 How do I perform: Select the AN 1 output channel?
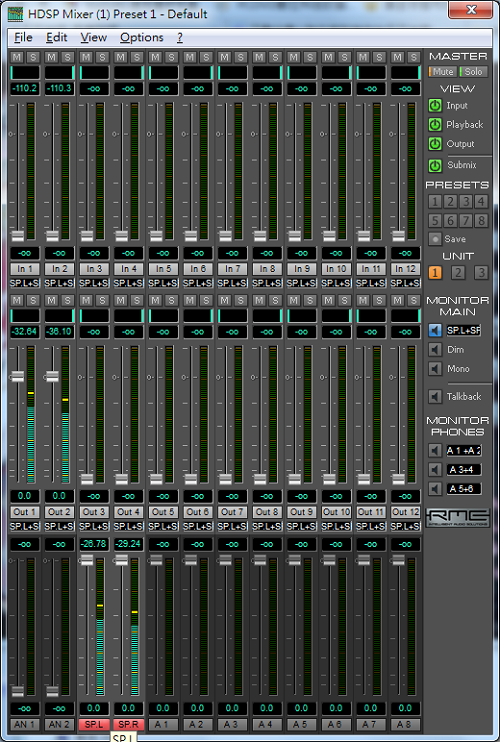pyautogui.click(x=25, y=724)
